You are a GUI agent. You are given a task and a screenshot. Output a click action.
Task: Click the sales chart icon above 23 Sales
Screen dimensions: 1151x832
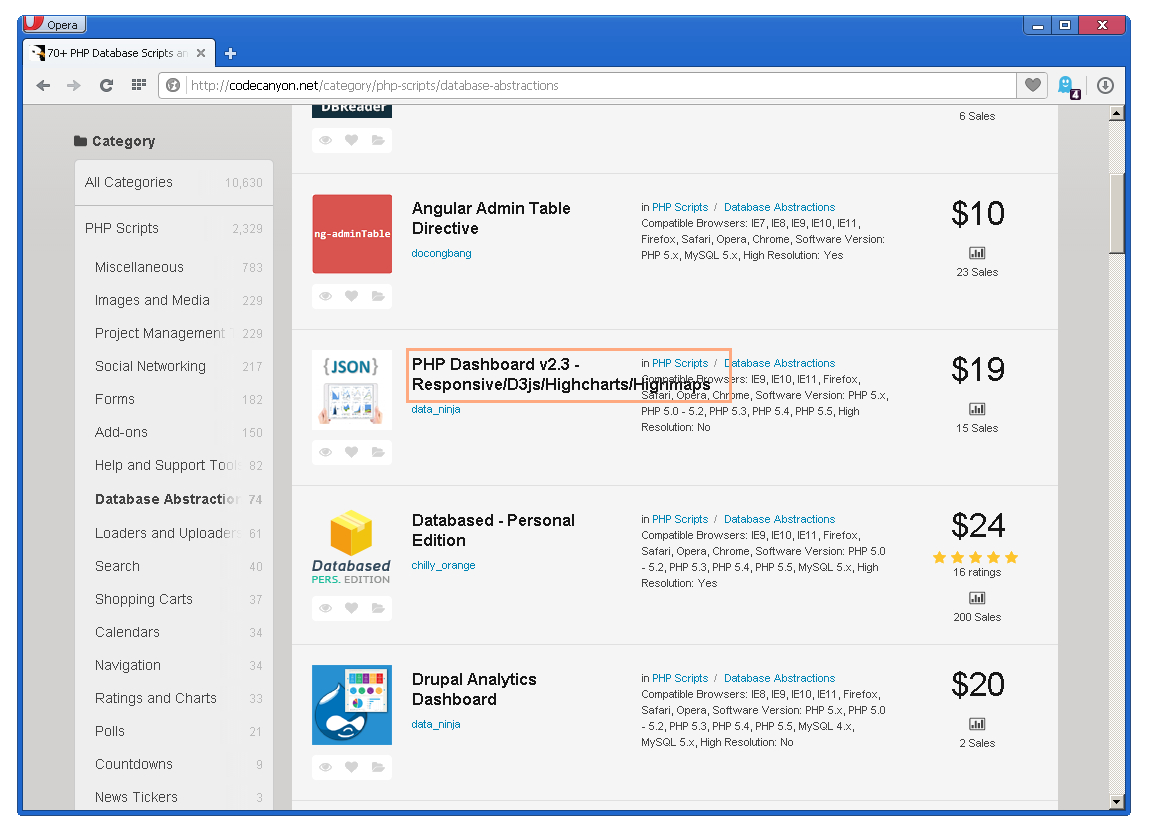[977, 253]
